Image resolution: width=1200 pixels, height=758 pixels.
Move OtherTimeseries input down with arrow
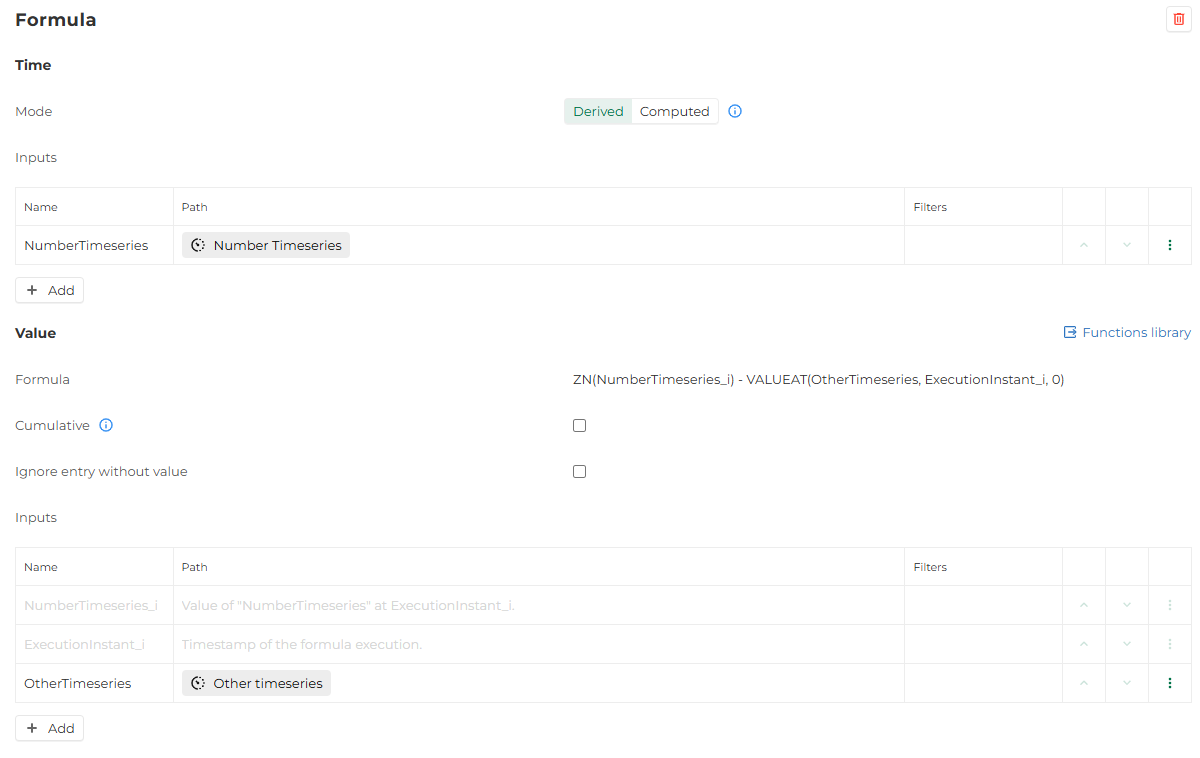pyautogui.click(x=1127, y=683)
